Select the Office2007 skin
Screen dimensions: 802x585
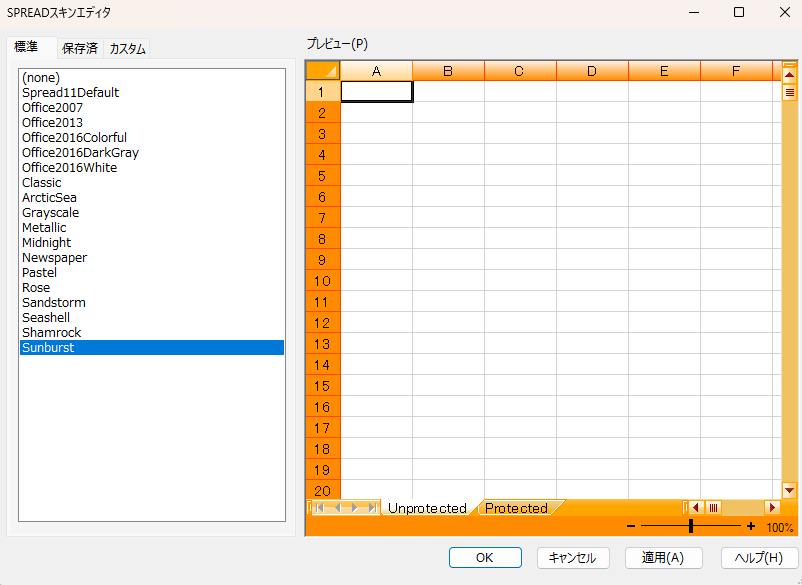[152, 107]
